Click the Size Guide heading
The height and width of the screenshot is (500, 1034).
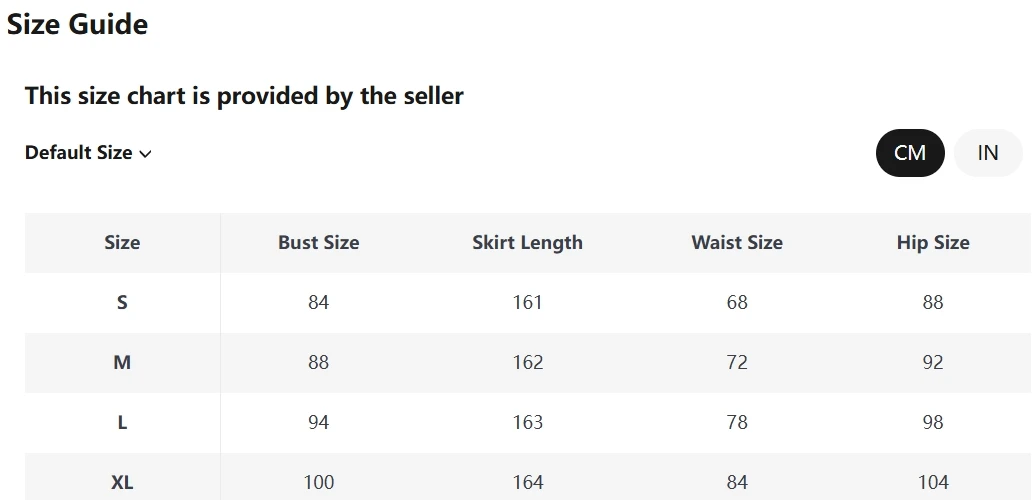(x=77, y=24)
